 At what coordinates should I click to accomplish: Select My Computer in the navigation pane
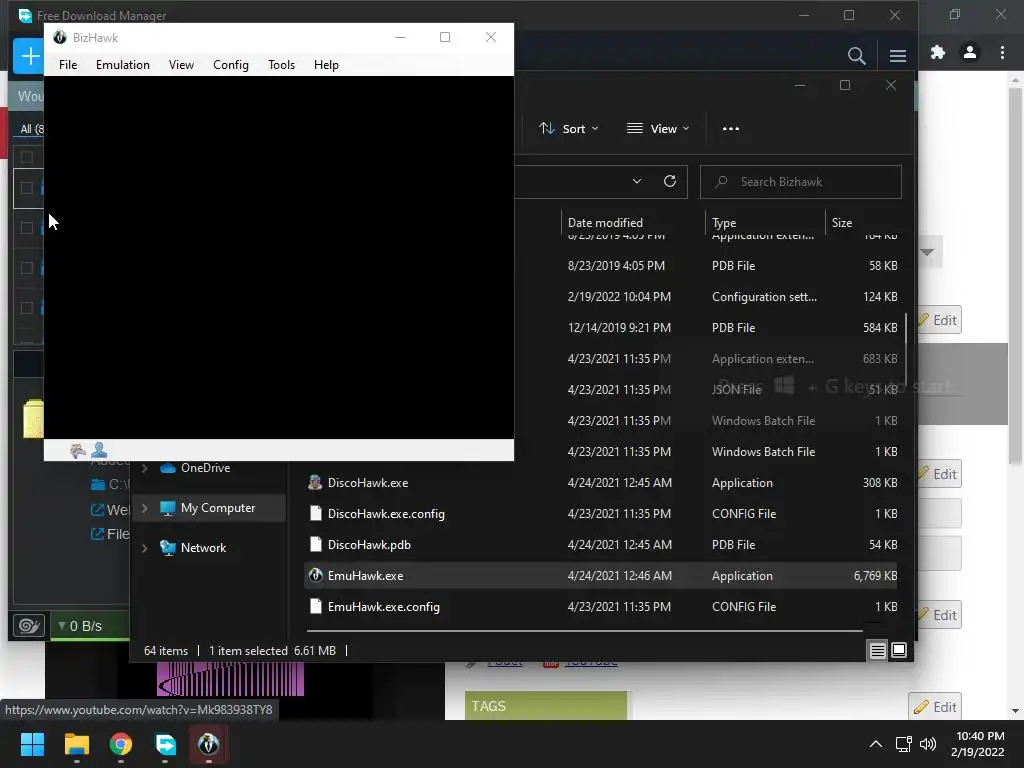click(x=218, y=507)
